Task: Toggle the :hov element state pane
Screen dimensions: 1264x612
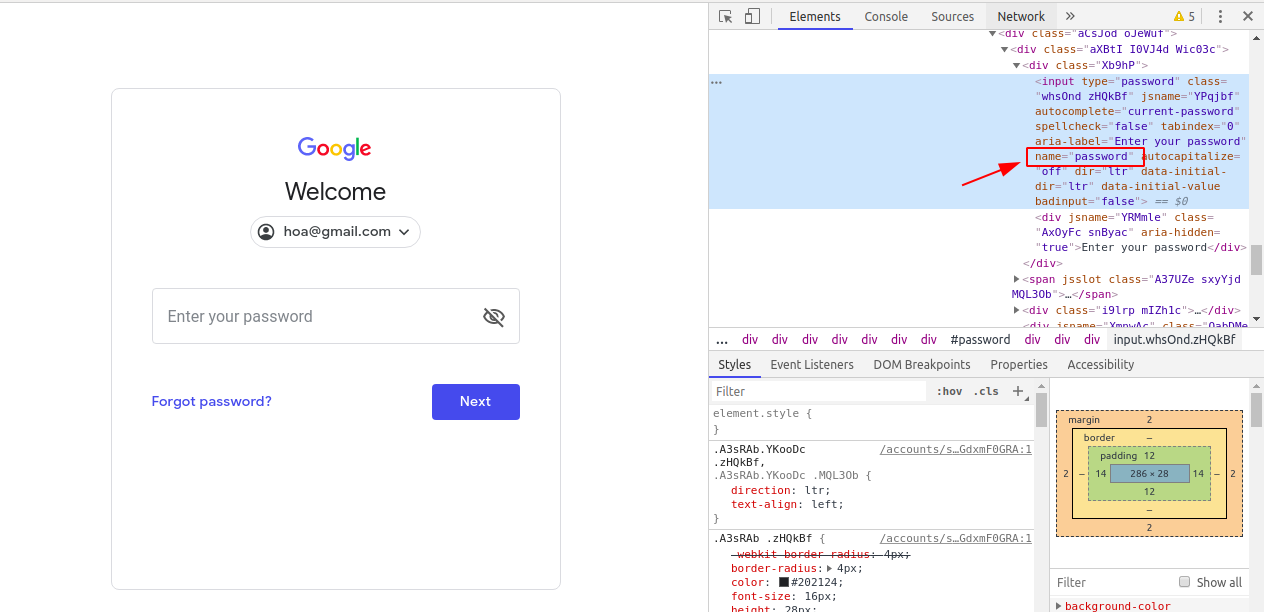Action: (x=949, y=391)
